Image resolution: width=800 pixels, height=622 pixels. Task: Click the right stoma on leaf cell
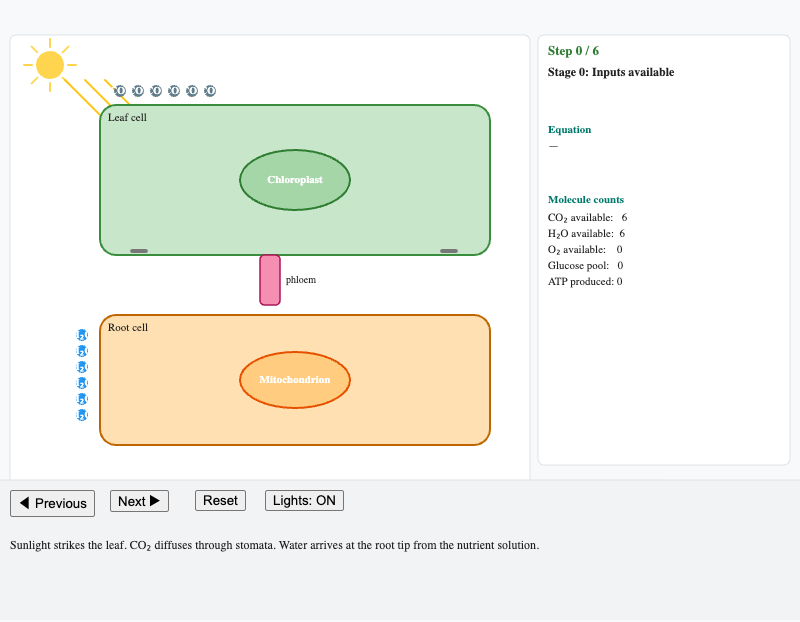(449, 251)
